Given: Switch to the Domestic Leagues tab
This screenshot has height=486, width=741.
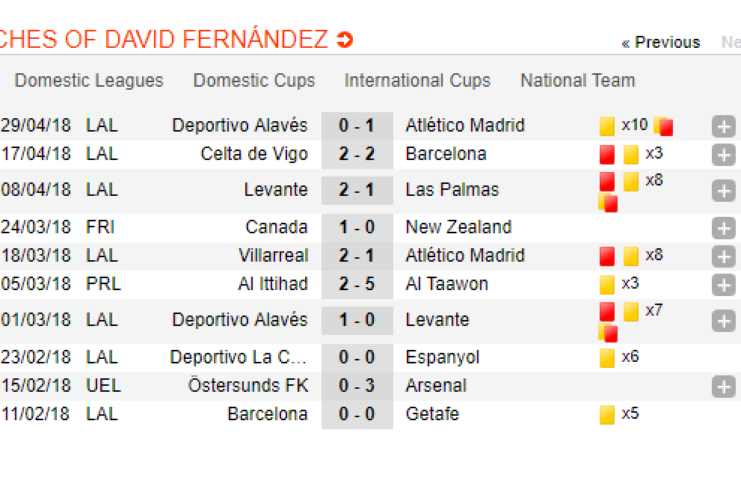Looking at the screenshot, I should point(89,81).
